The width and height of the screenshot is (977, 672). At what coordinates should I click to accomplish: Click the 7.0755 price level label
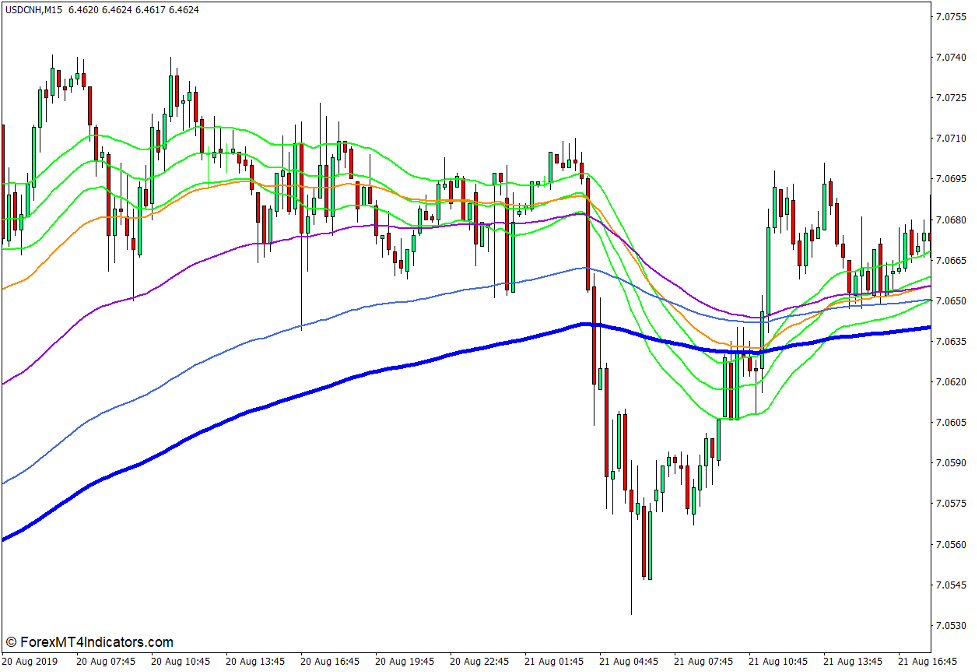(x=952, y=17)
